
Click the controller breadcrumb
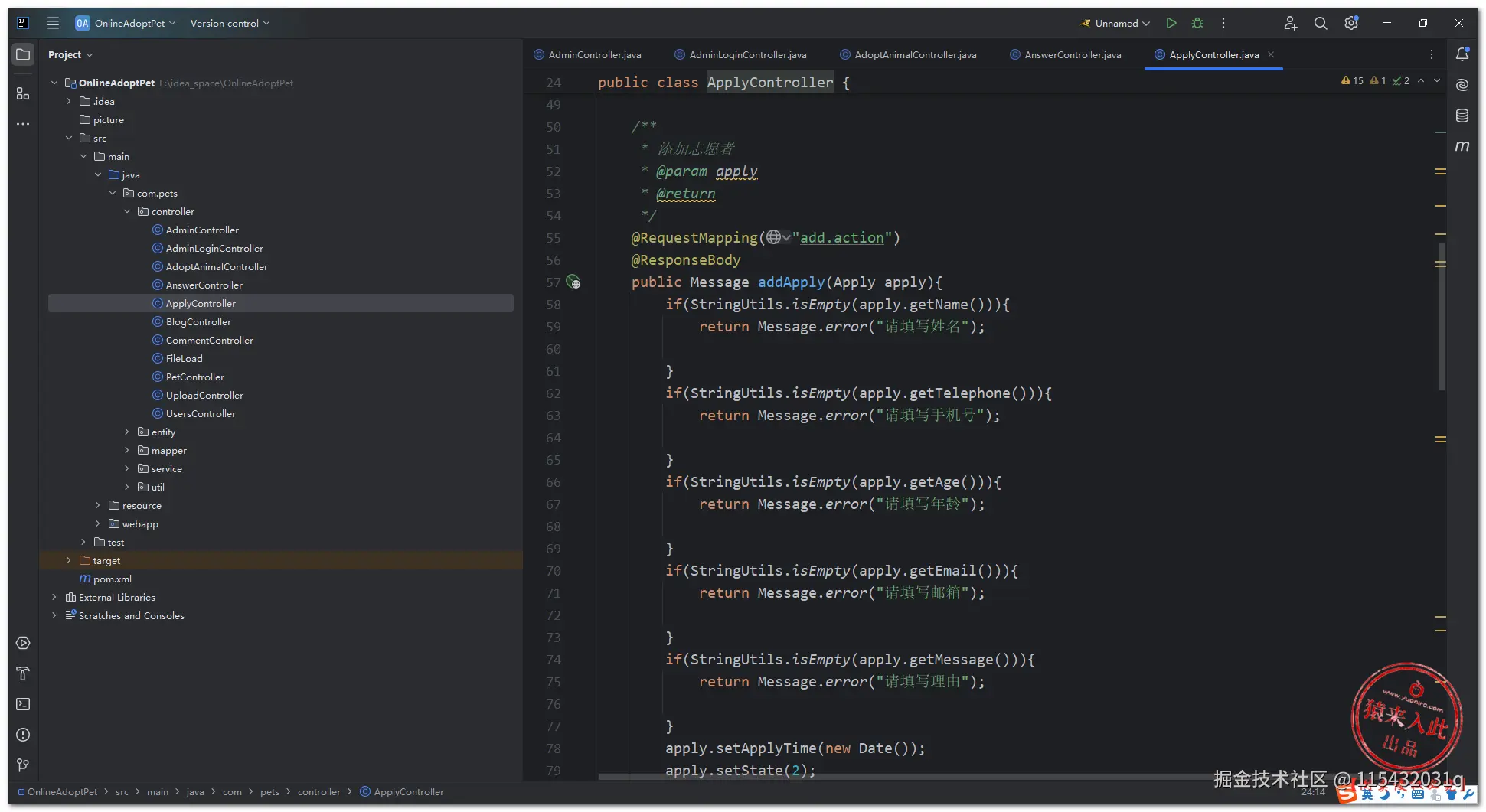click(x=319, y=791)
